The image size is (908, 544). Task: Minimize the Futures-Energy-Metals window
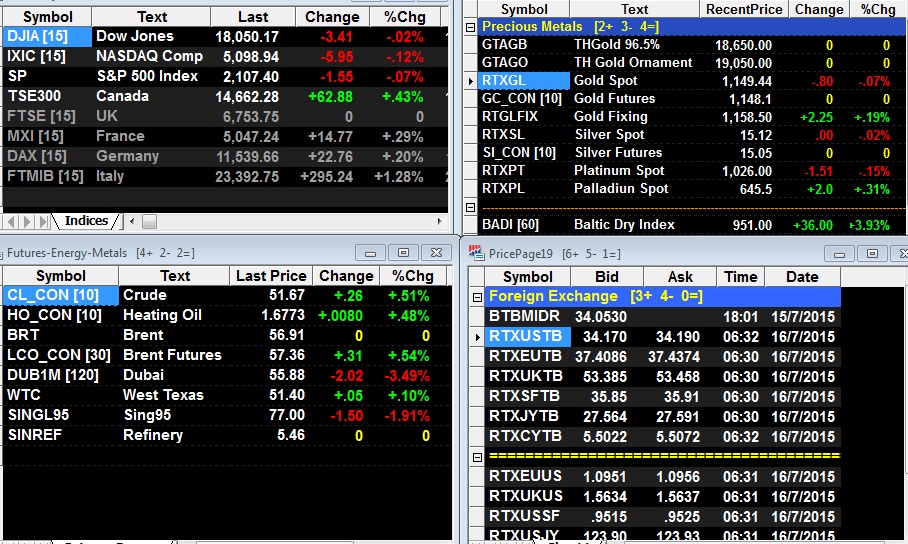click(x=371, y=253)
